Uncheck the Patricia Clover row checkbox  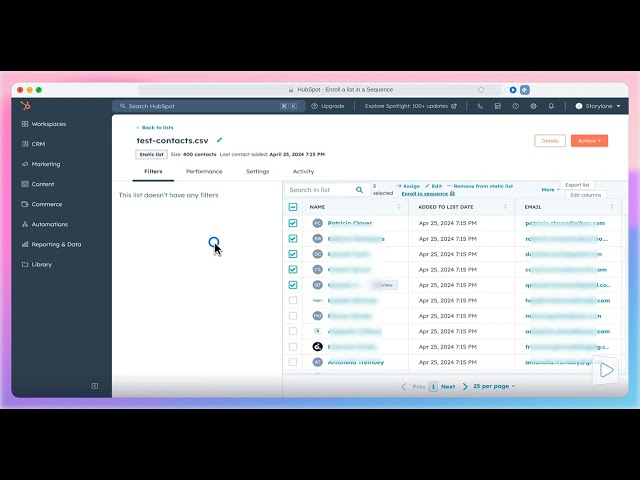point(293,223)
